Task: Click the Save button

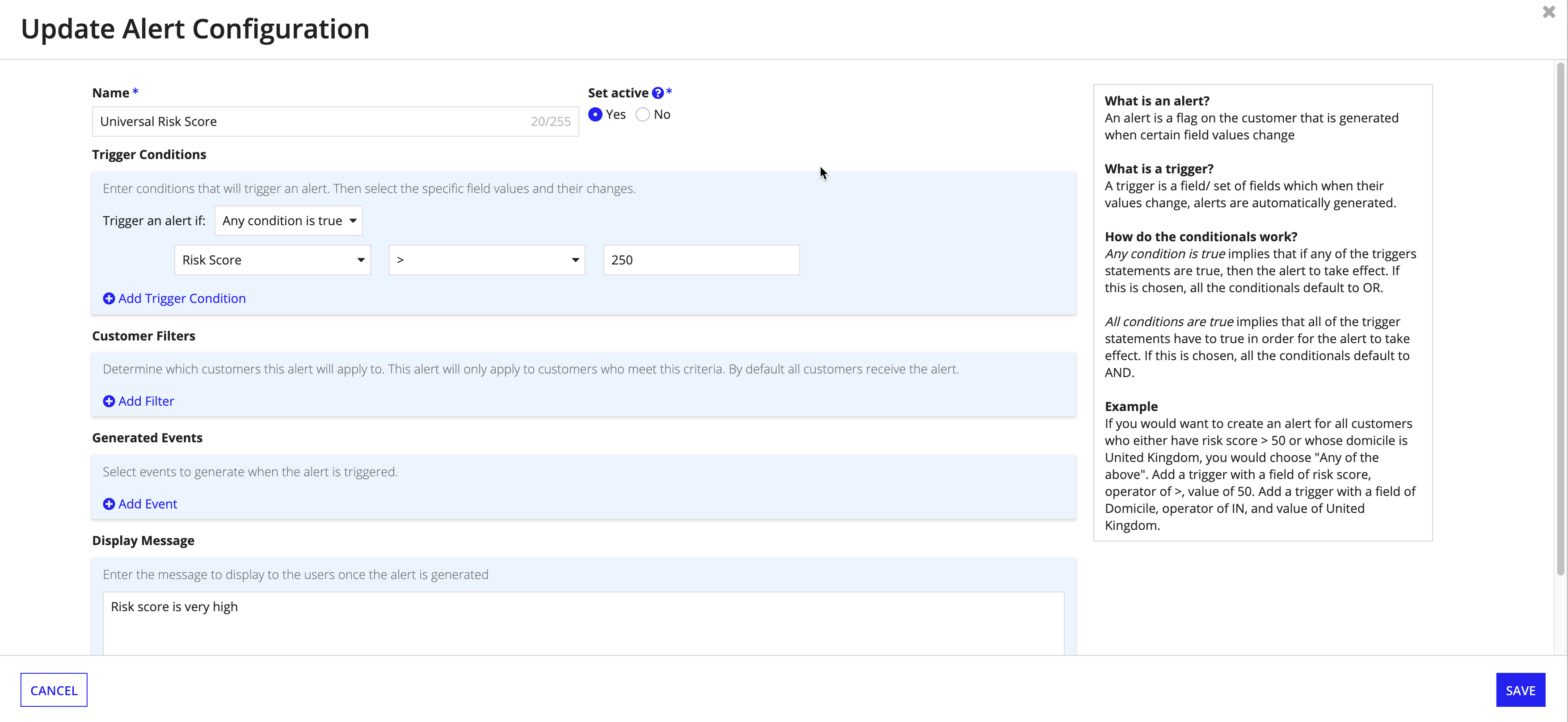Action: tap(1521, 690)
